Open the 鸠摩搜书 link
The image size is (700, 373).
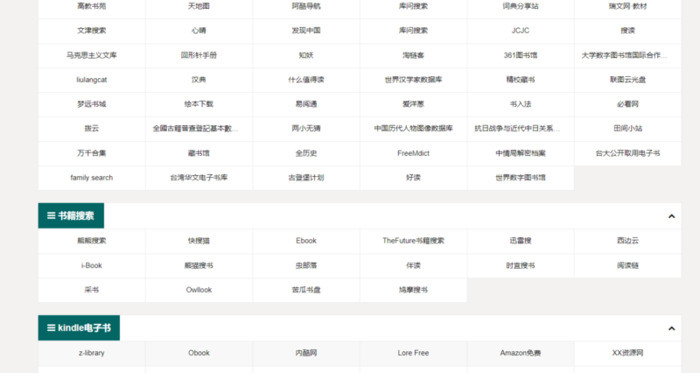tap(413, 290)
